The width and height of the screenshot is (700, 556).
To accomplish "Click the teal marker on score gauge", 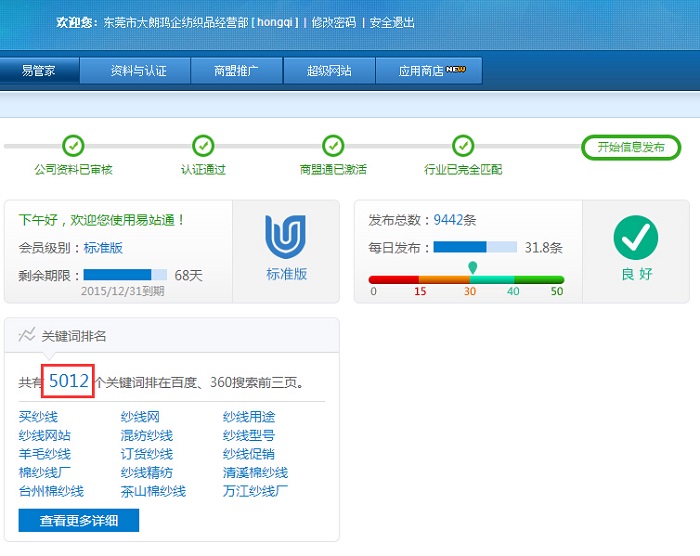I will [472, 268].
